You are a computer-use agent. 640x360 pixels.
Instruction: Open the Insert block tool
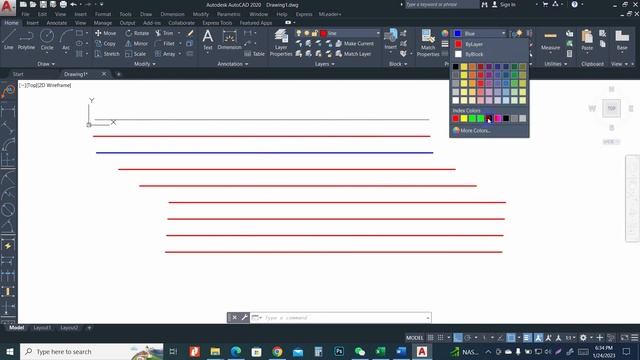391,40
